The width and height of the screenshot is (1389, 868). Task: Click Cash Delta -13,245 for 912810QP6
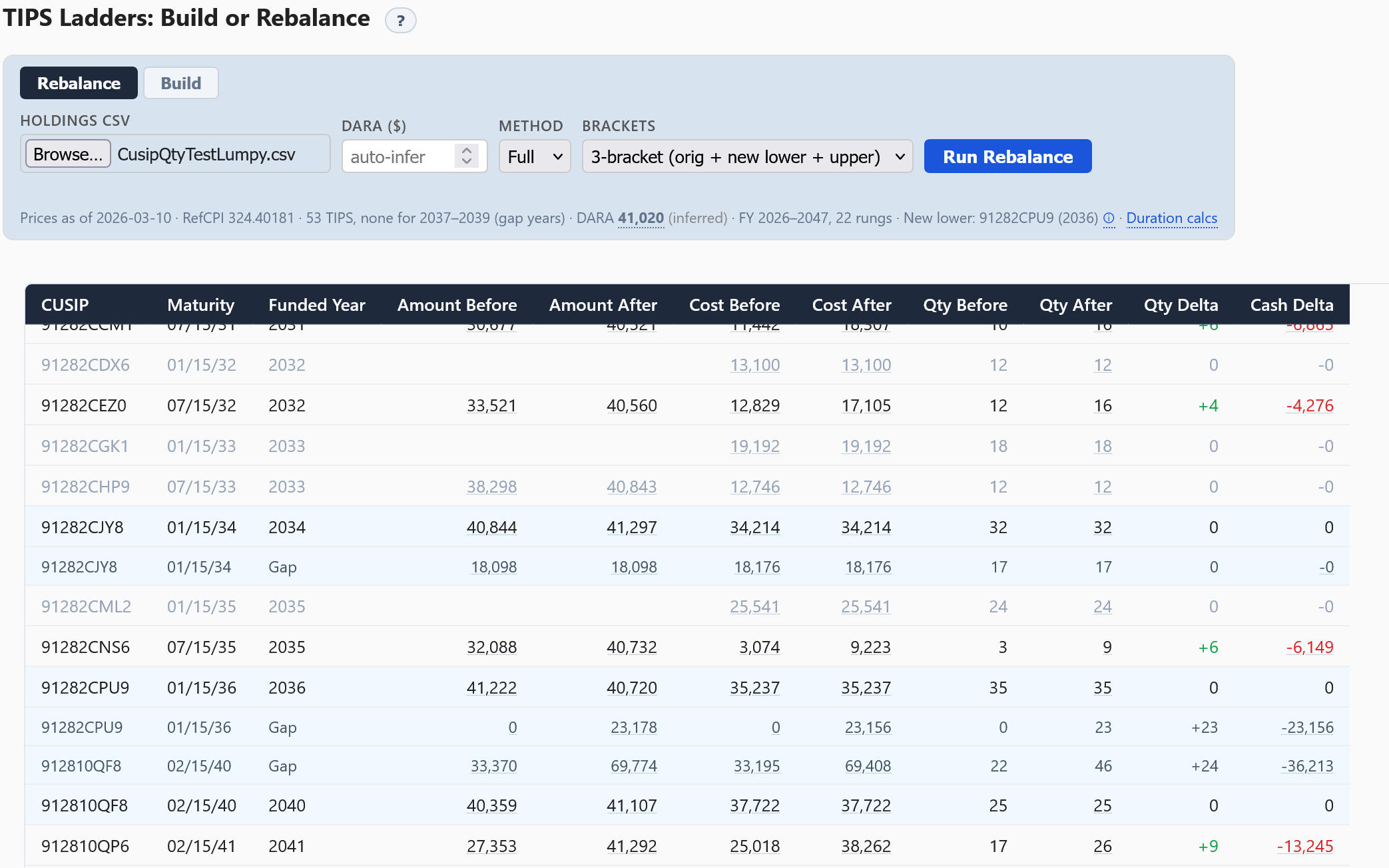pos(1305,846)
